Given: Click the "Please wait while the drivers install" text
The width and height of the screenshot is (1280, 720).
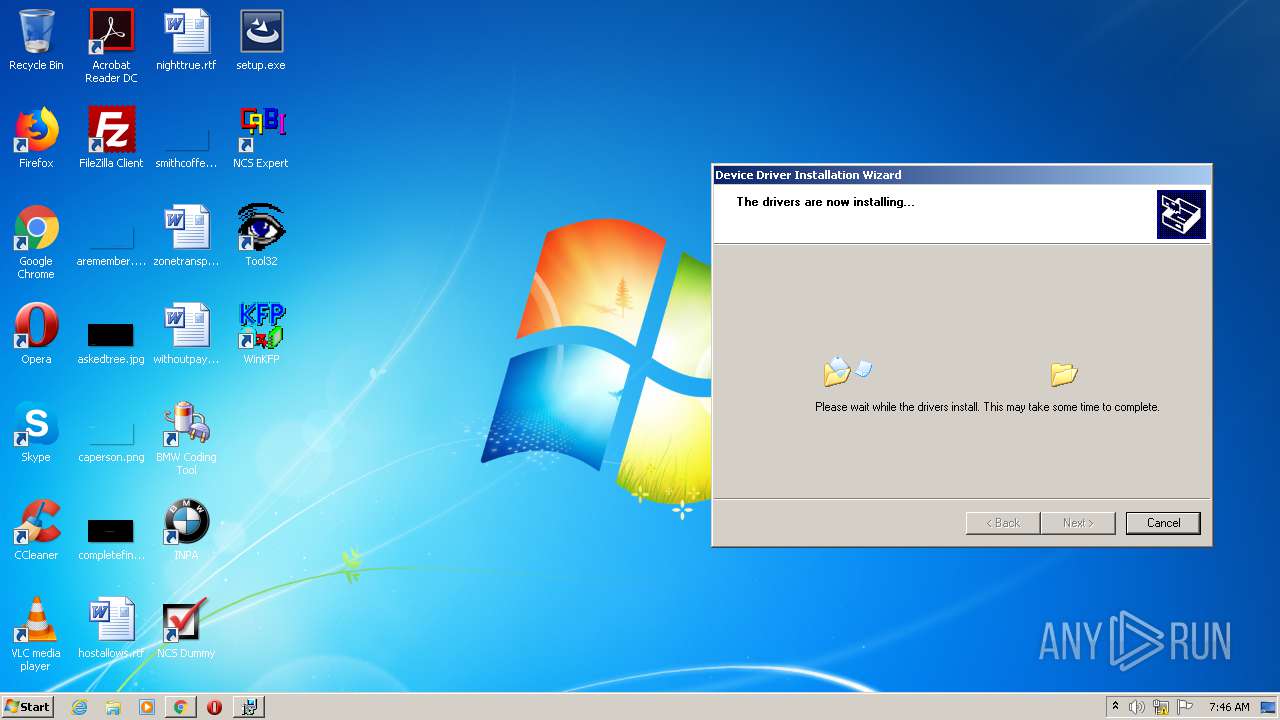Looking at the screenshot, I should 987,407.
